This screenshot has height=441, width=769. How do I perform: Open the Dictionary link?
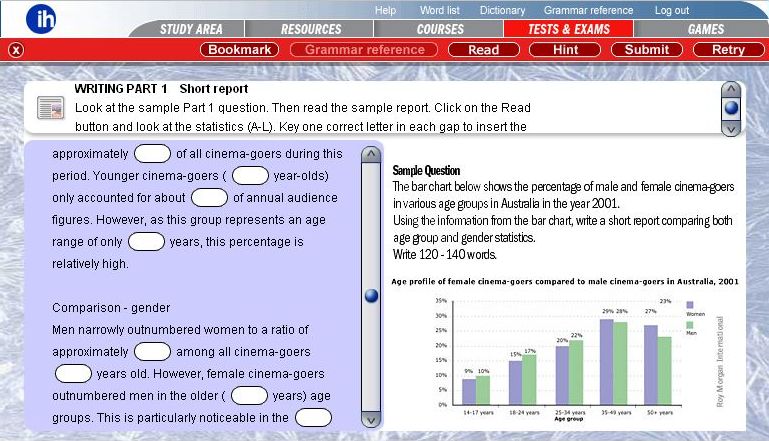[502, 10]
